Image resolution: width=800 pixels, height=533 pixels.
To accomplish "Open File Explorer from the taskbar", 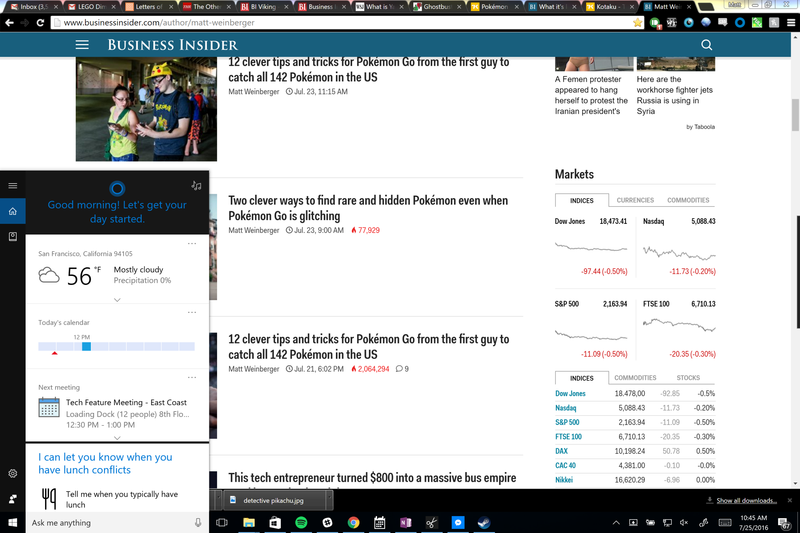I will click(x=248, y=522).
